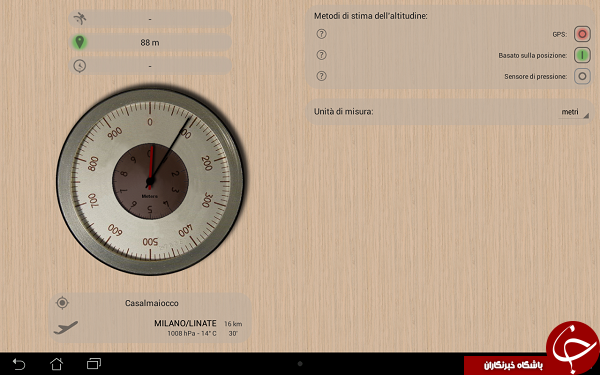Toggle the GPS altitude switch
This screenshot has height=375, width=600.
582,34
